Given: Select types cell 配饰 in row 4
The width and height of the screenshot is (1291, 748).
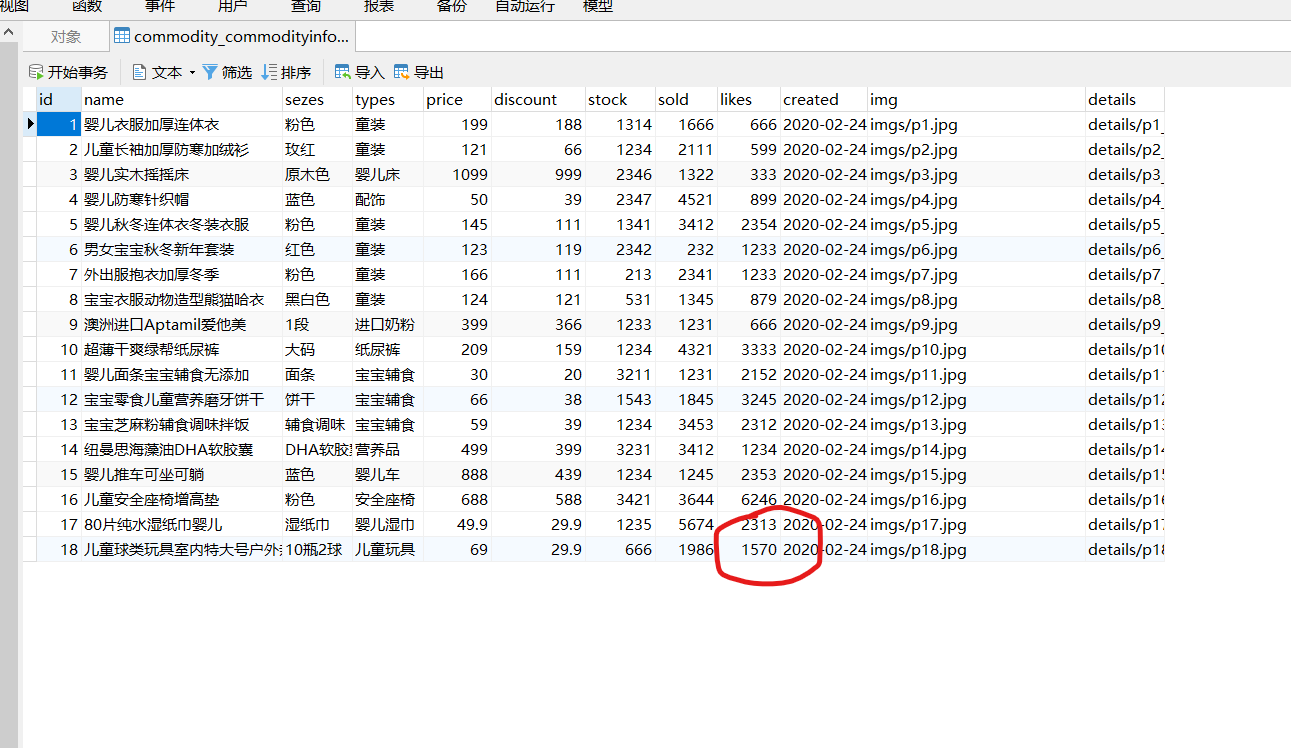Looking at the screenshot, I should click(x=388, y=199).
